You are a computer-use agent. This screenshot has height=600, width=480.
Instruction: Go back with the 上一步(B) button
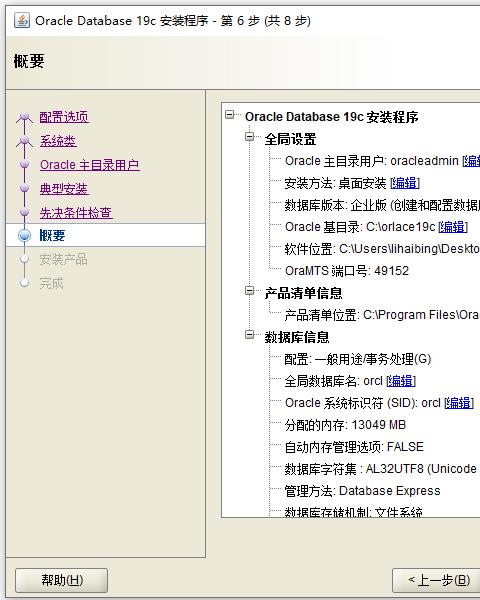click(x=436, y=580)
